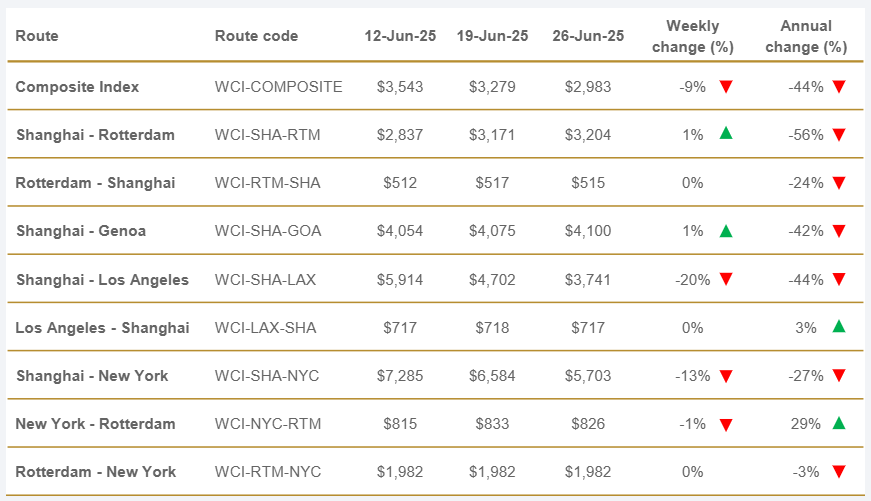Click the green up arrow for New York - Rotterdam annual change
This screenshot has width=871, height=501.
(x=839, y=424)
